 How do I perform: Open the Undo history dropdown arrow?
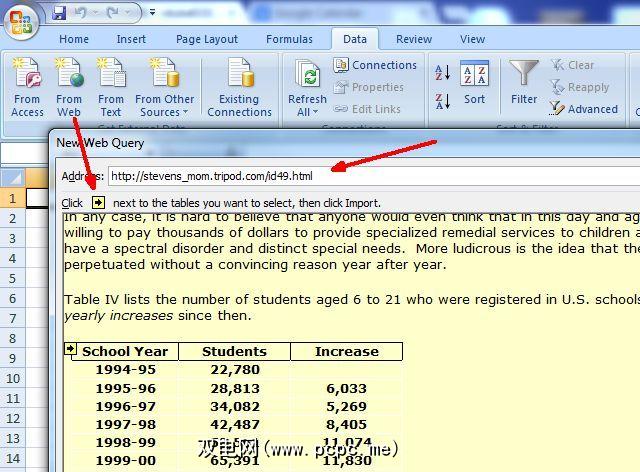tap(95, 13)
